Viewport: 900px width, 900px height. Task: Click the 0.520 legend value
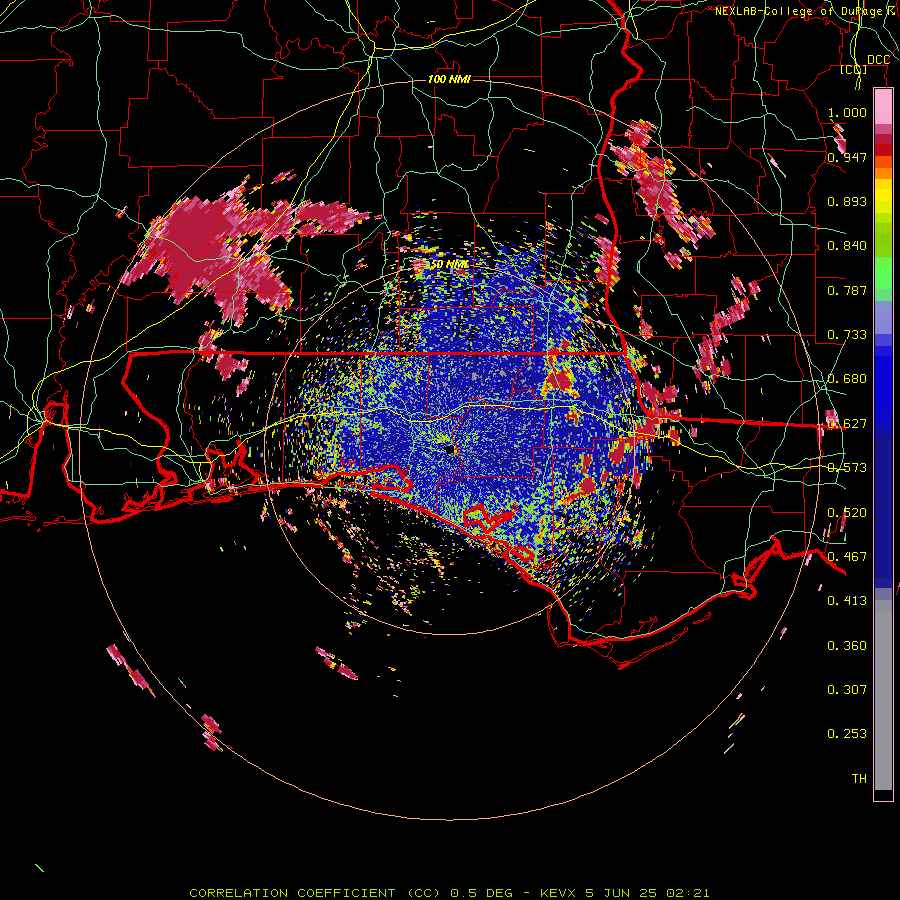click(847, 513)
